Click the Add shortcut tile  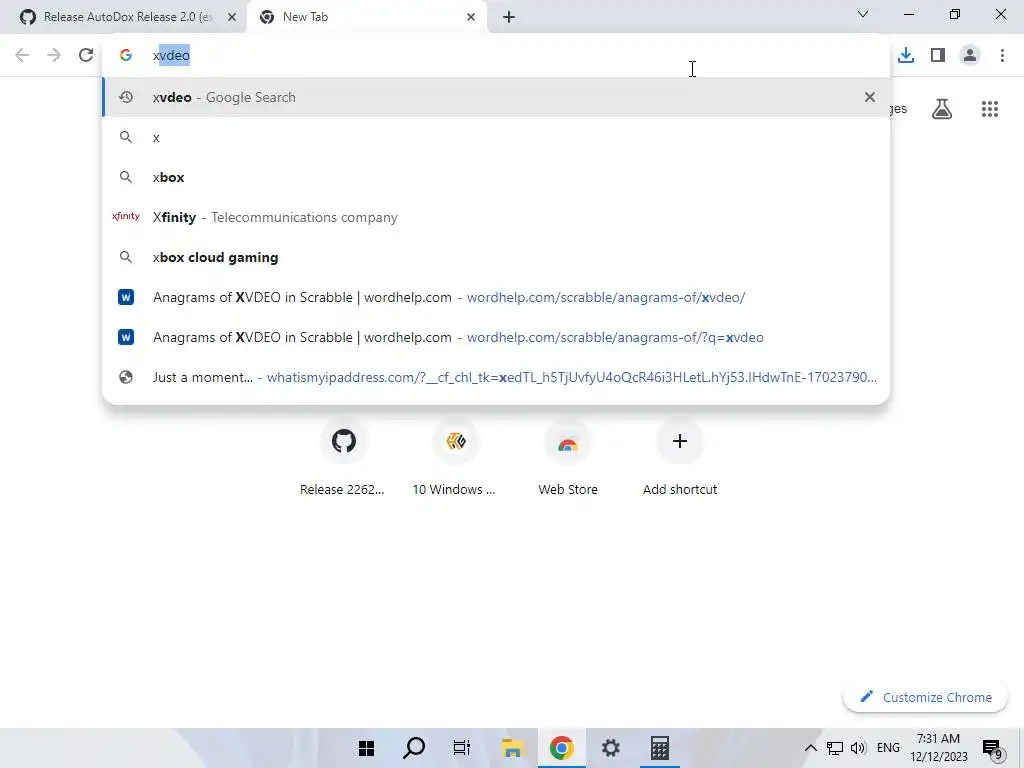(x=680, y=456)
